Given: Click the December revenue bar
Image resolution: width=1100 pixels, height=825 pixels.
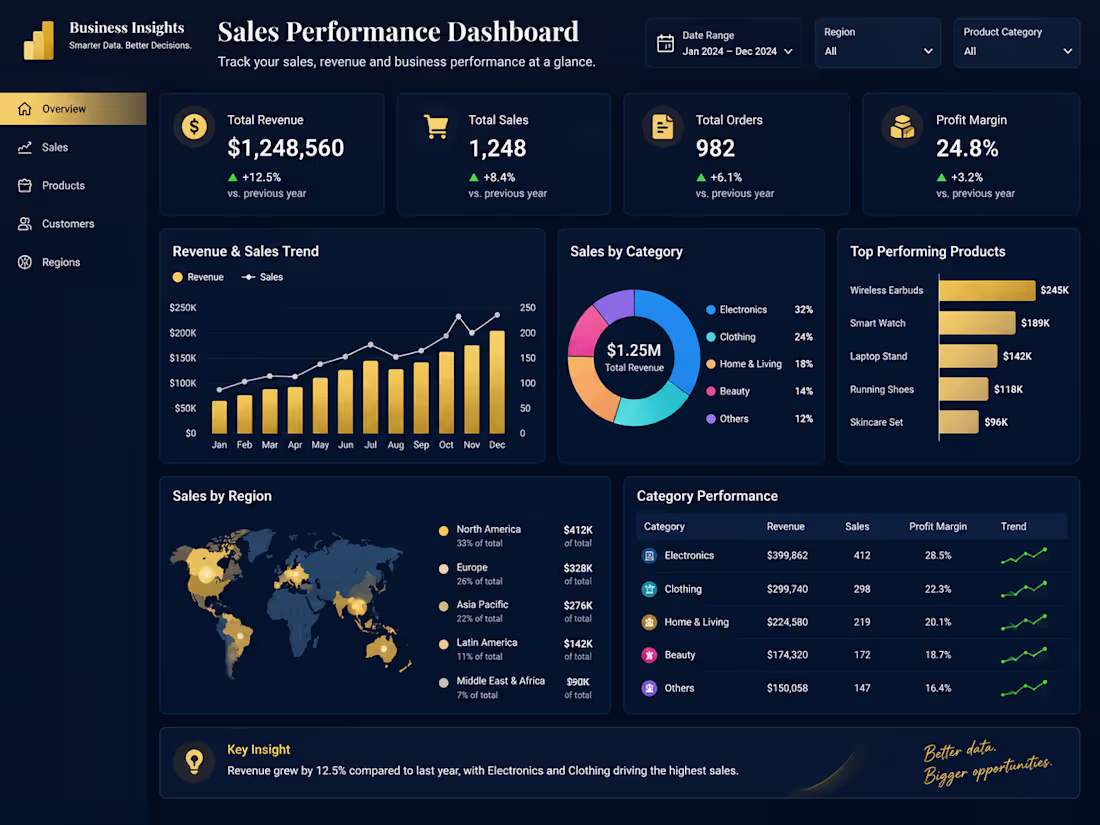Looking at the screenshot, I should tap(497, 382).
